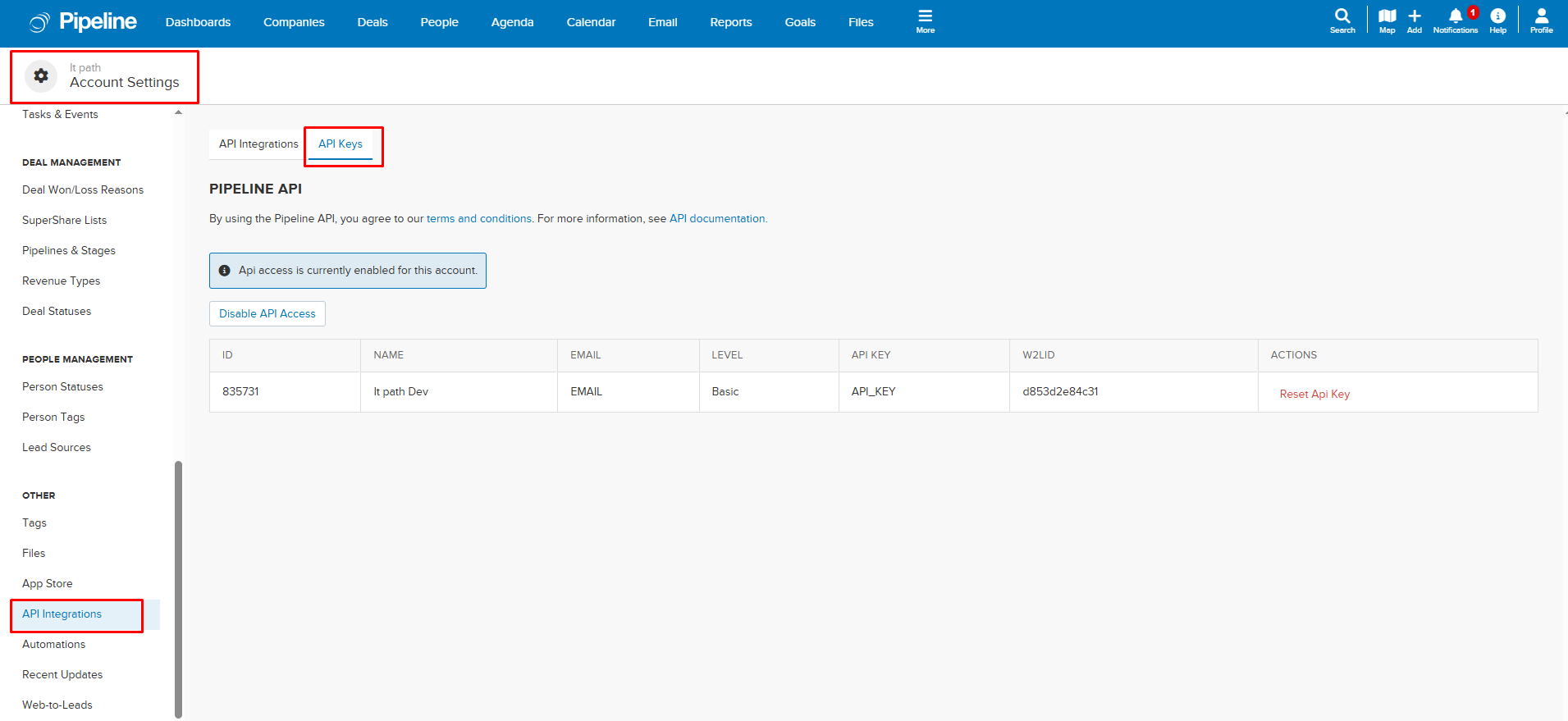Open the Notifications bell icon

pos(1456,16)
